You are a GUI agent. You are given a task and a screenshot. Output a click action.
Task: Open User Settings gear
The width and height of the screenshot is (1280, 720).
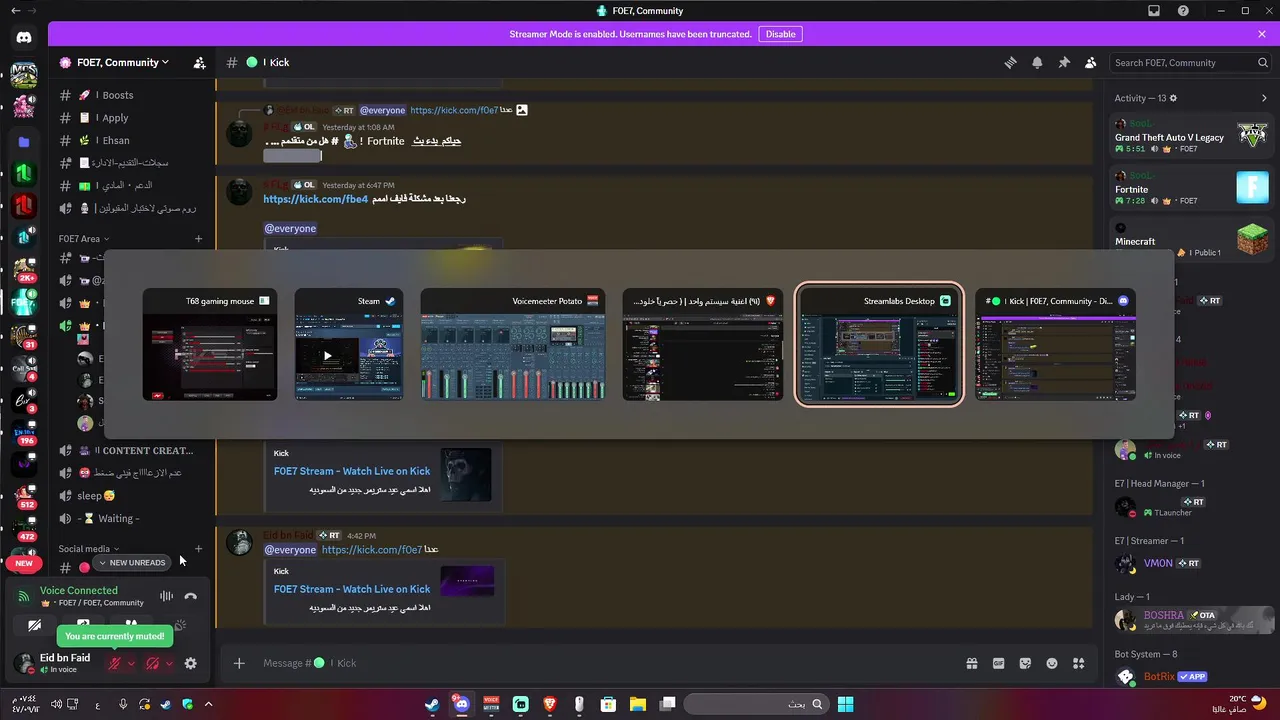pyautogui.click(x=191, y=663)
